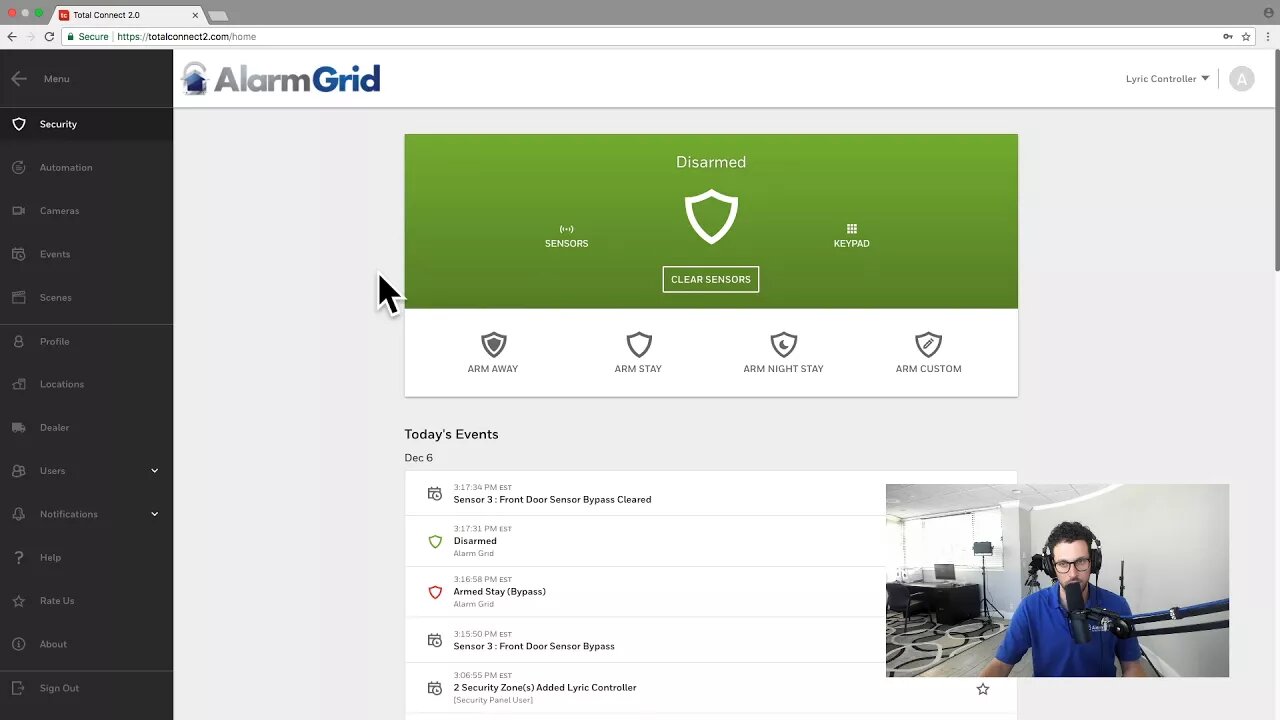Expand the Users submenu chevron
Viewport: 1280px width, 720px height.
click(154, 471)
